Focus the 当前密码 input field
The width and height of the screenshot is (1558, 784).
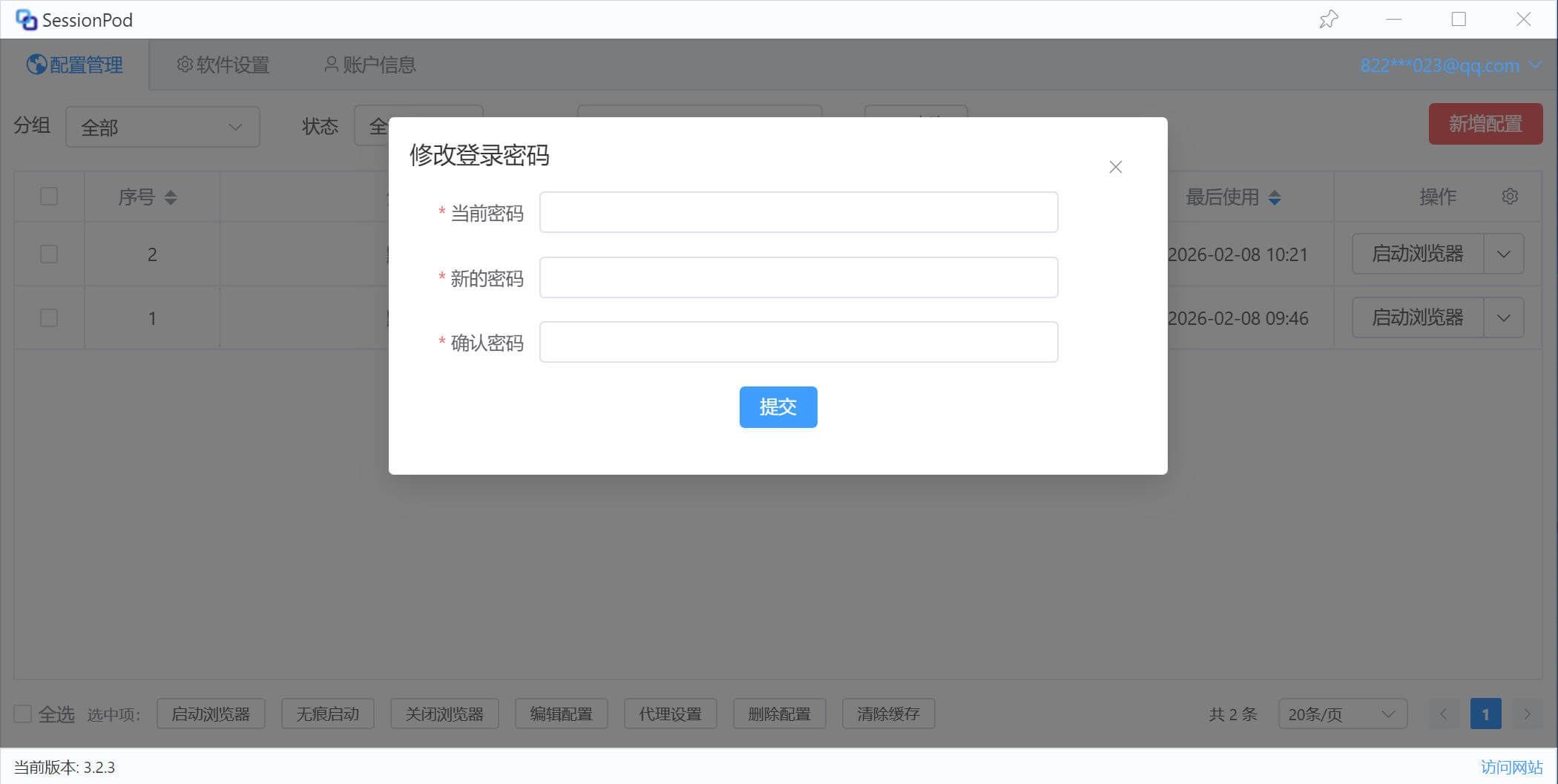tap(798, 213)
